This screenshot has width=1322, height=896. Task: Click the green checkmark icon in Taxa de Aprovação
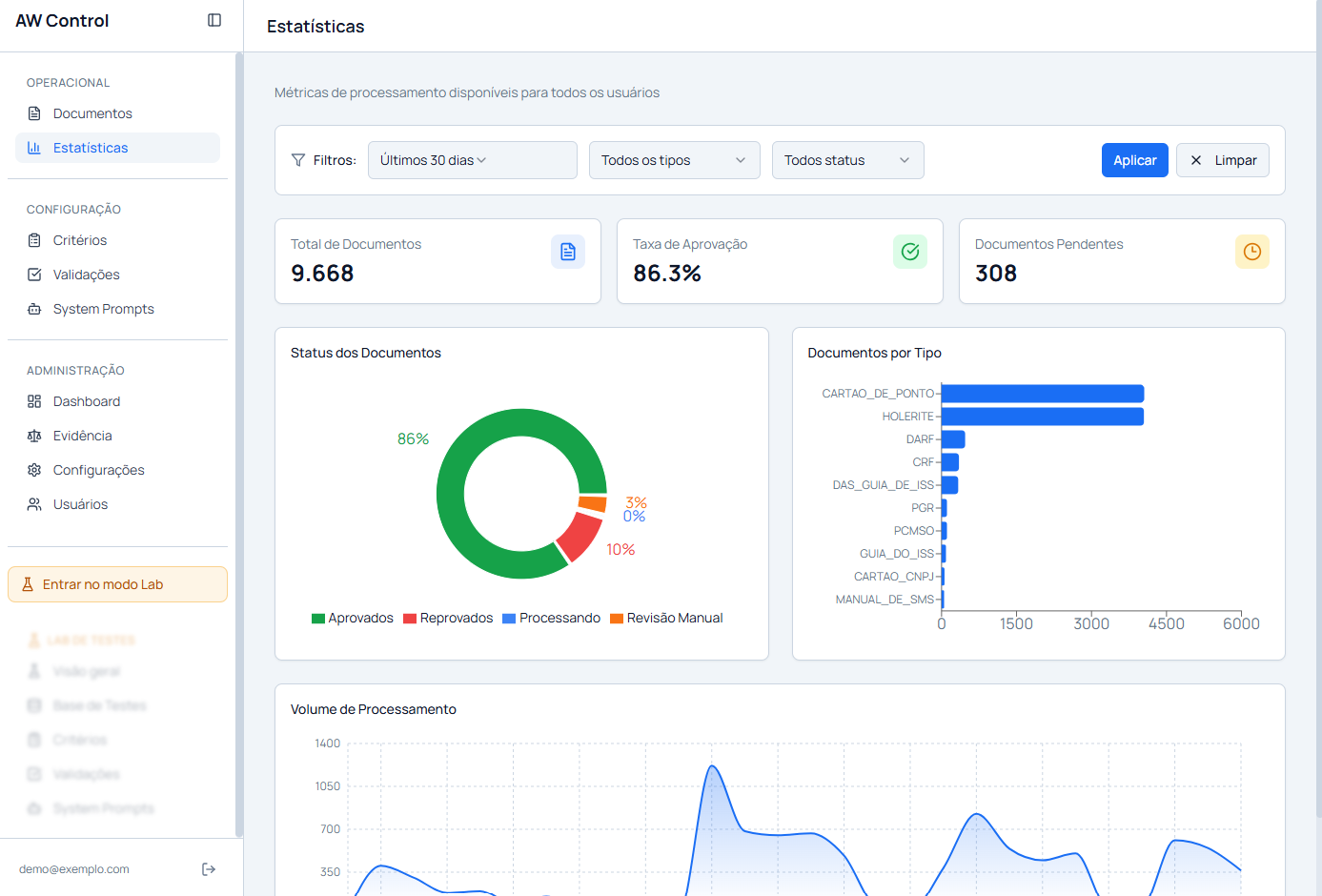(910, 252)
